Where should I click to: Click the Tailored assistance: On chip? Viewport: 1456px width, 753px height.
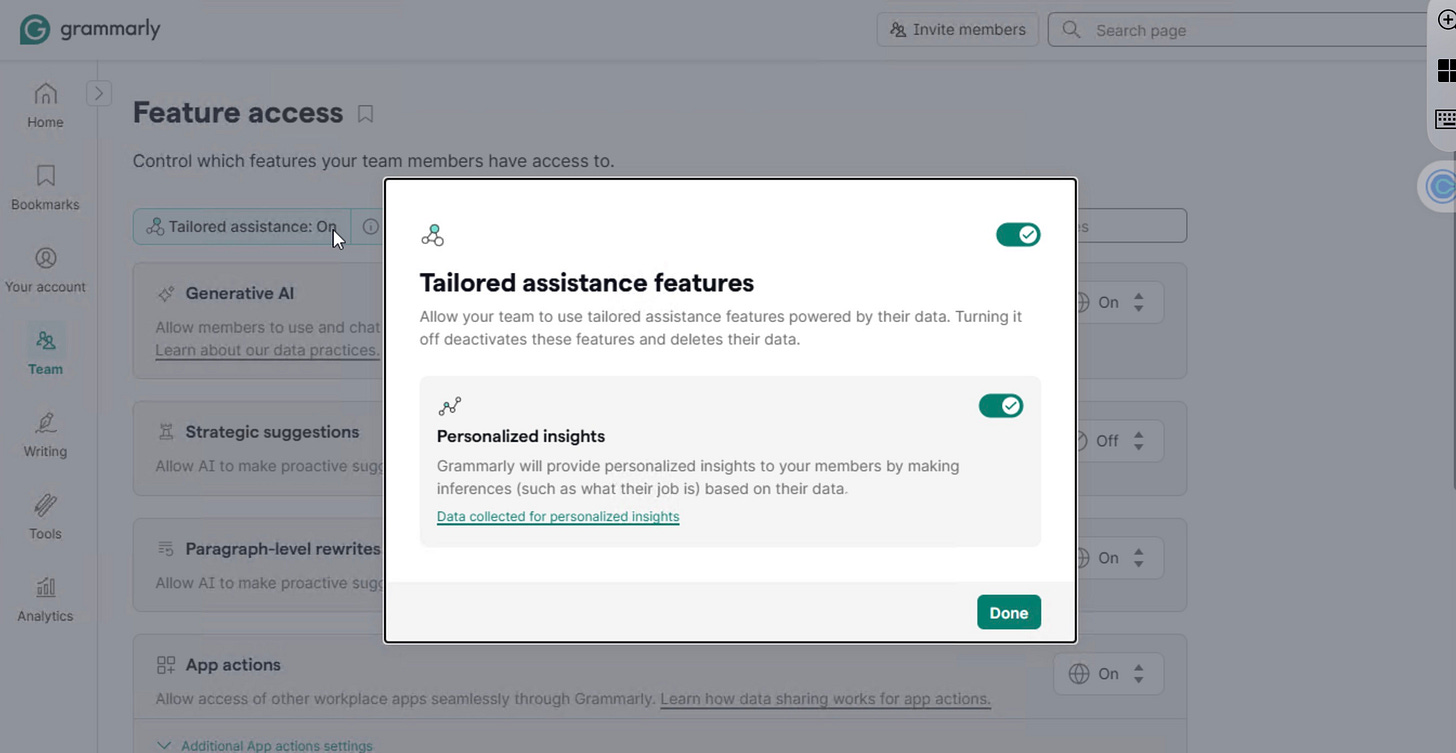[x=242, y=227]
